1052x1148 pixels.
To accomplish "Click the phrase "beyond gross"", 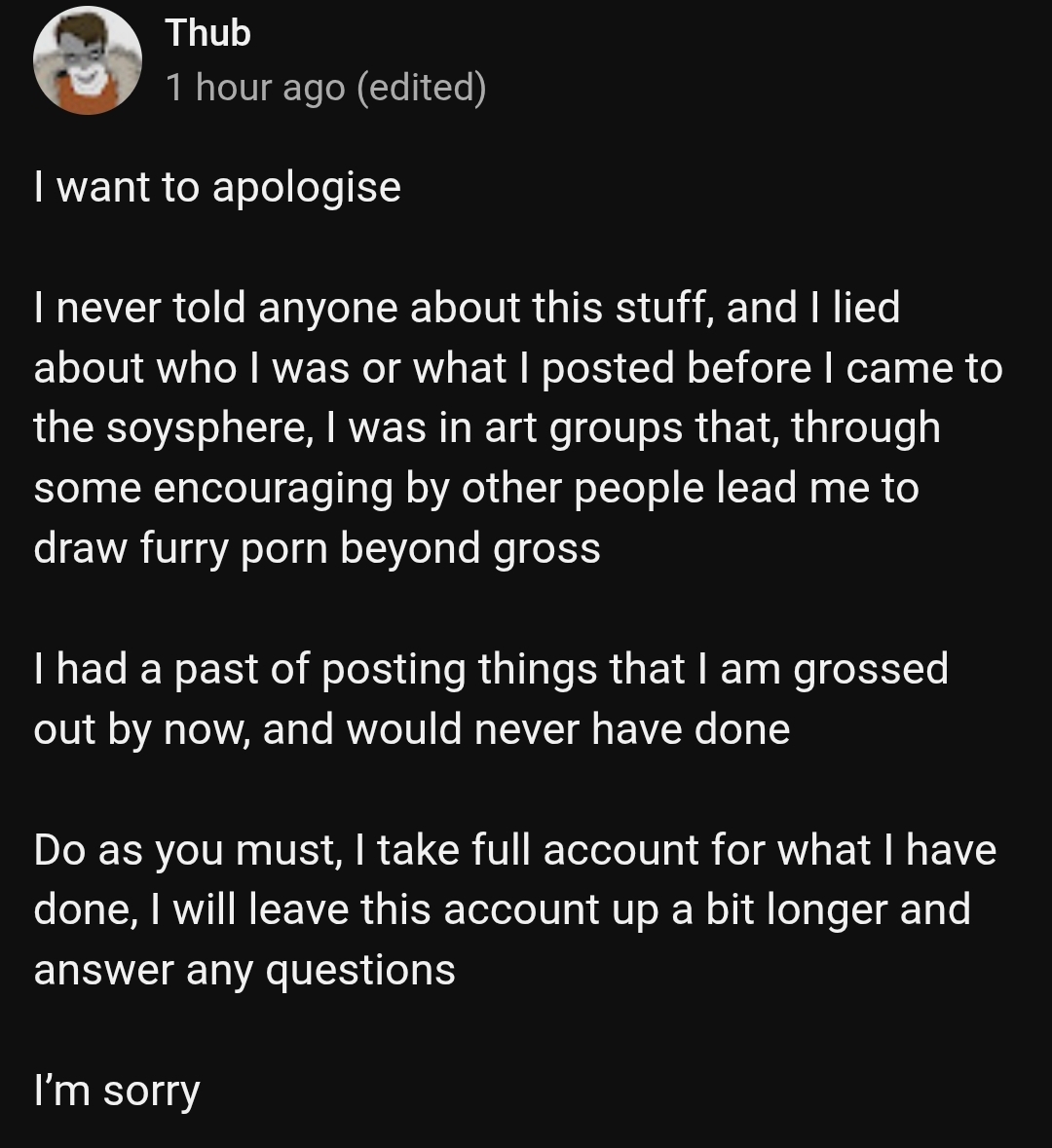I will [470, 548].
